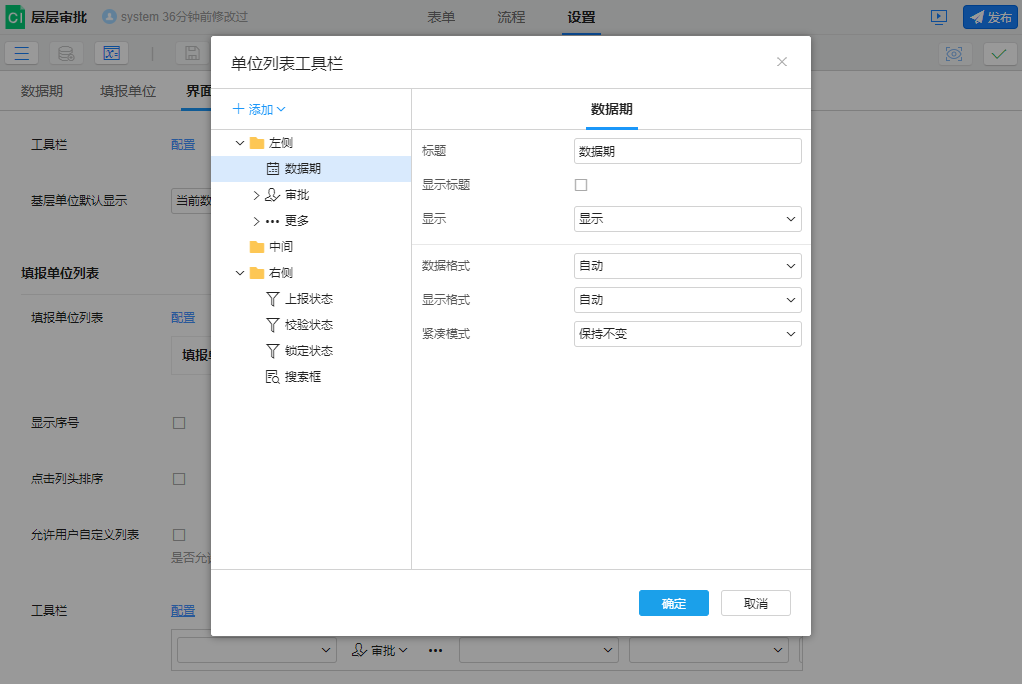Open the 紧凑模式 dropdown
1022x684 pixels.
coord(687,333)
